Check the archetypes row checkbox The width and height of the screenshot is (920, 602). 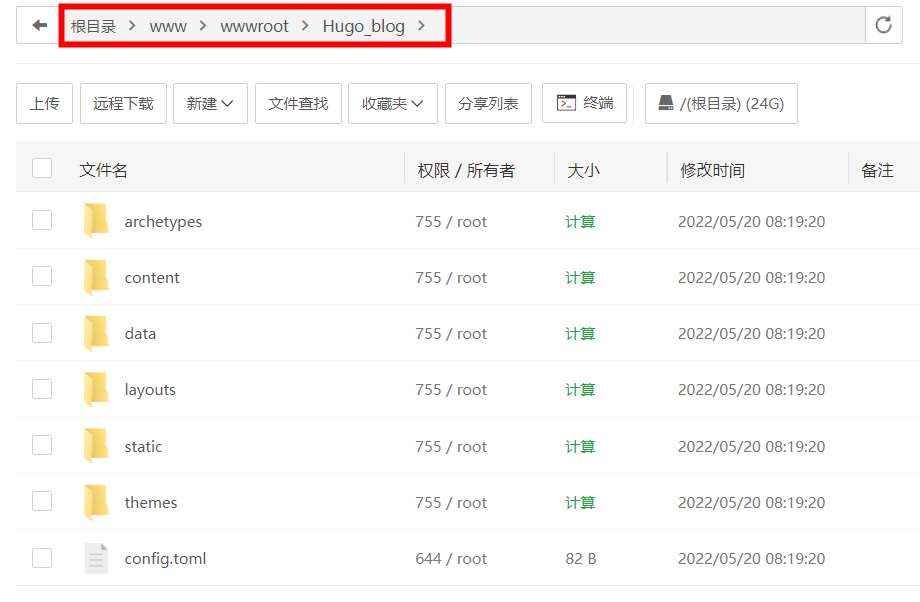(42, 221)
